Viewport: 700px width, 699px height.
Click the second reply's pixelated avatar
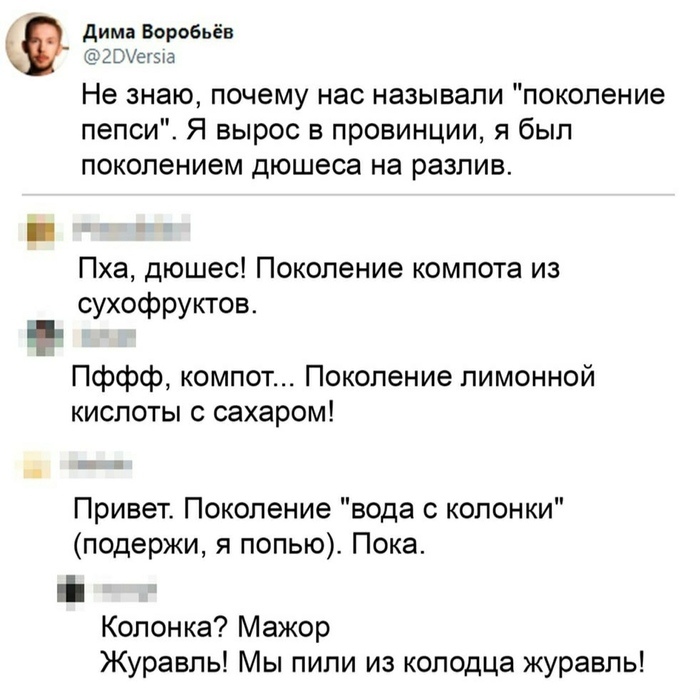click(x=44, y=338)
